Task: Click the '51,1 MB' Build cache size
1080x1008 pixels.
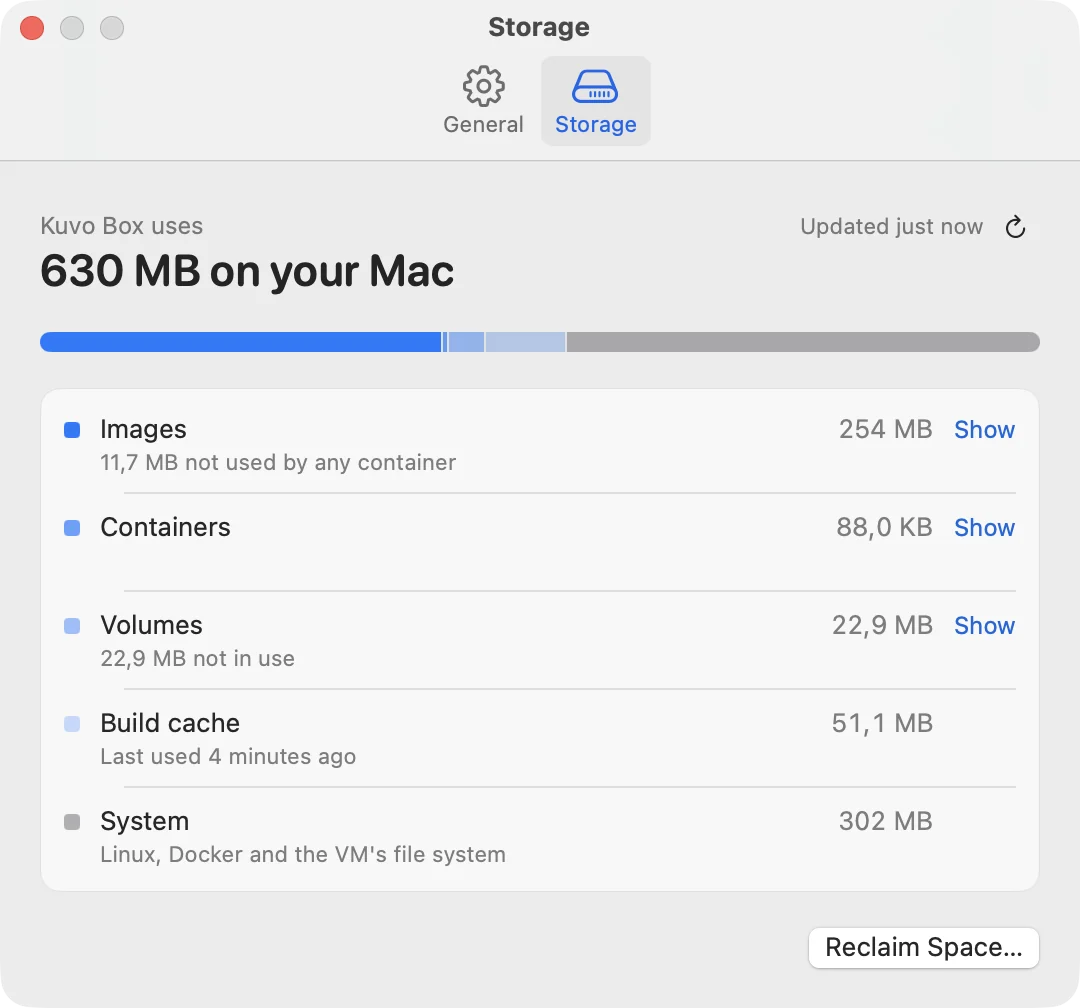Action: tap(882, 723)
